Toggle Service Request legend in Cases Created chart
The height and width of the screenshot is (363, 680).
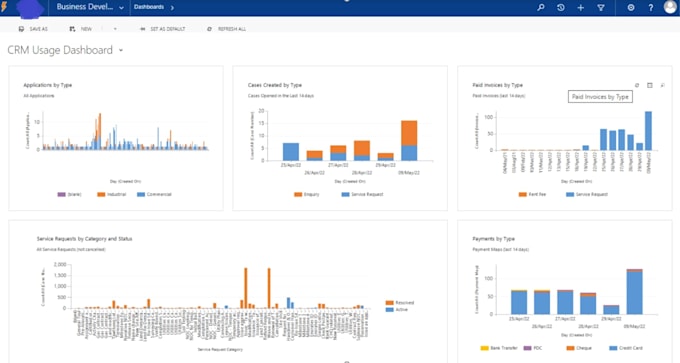[x=363, y=194]
